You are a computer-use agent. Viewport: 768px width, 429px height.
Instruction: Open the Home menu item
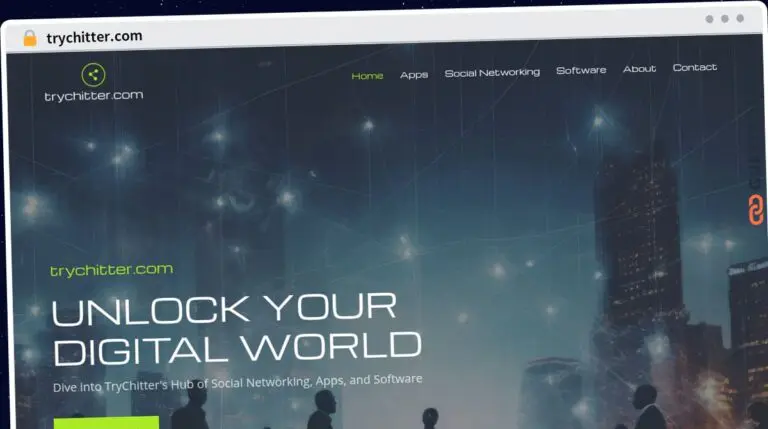point(367,76)
